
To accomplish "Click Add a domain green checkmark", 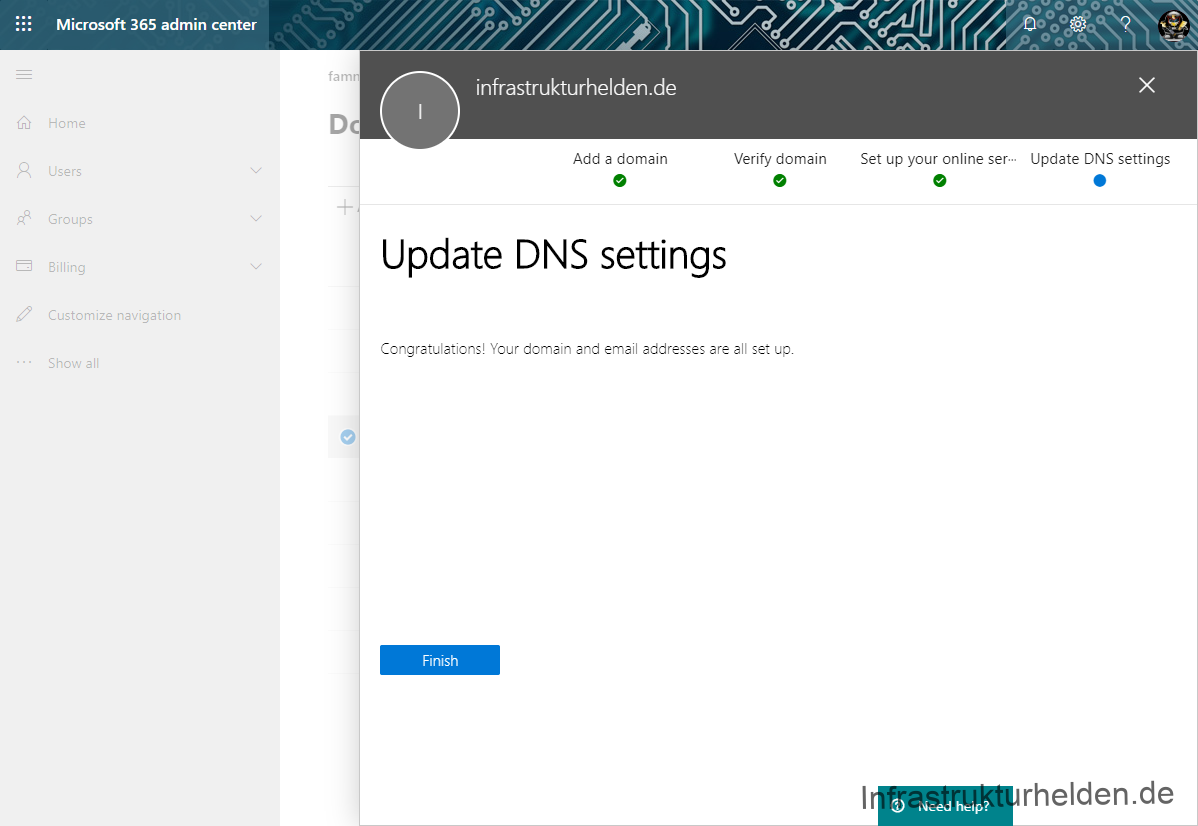I will coord(620,180).
